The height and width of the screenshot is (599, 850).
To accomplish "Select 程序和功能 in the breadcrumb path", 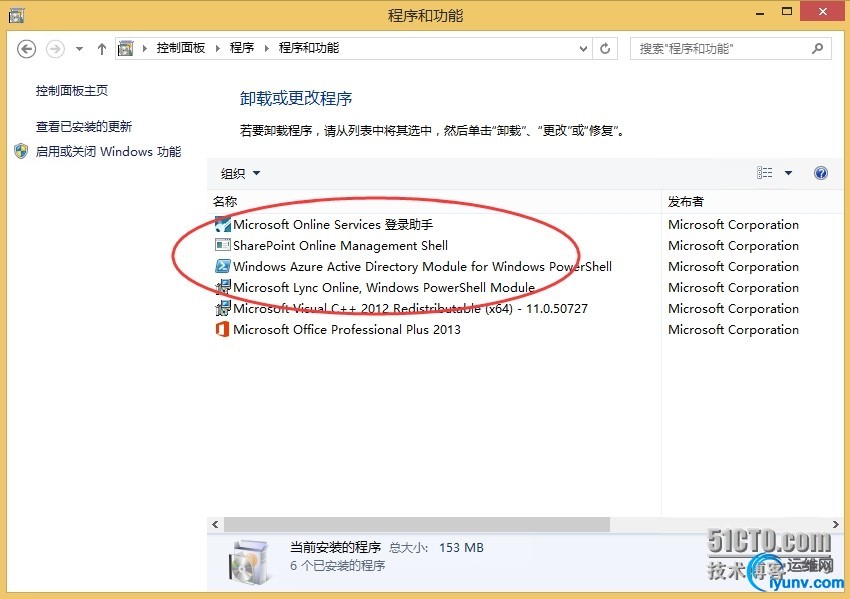I will [x=309, y=48].
